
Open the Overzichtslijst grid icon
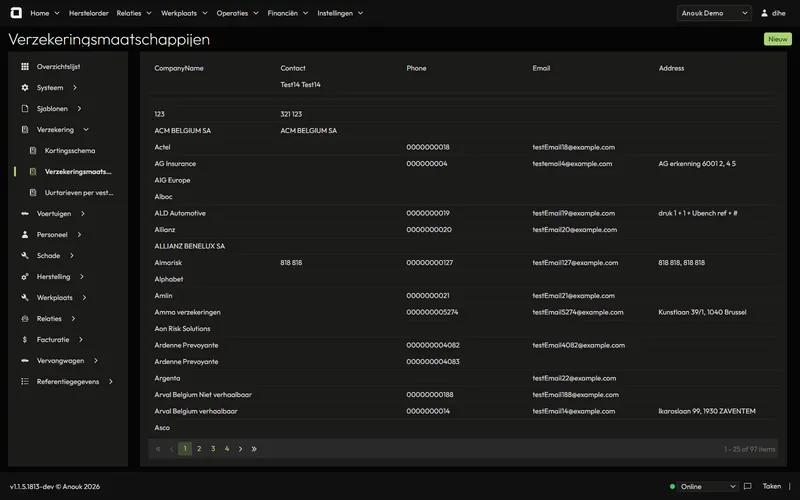point(24,66)
